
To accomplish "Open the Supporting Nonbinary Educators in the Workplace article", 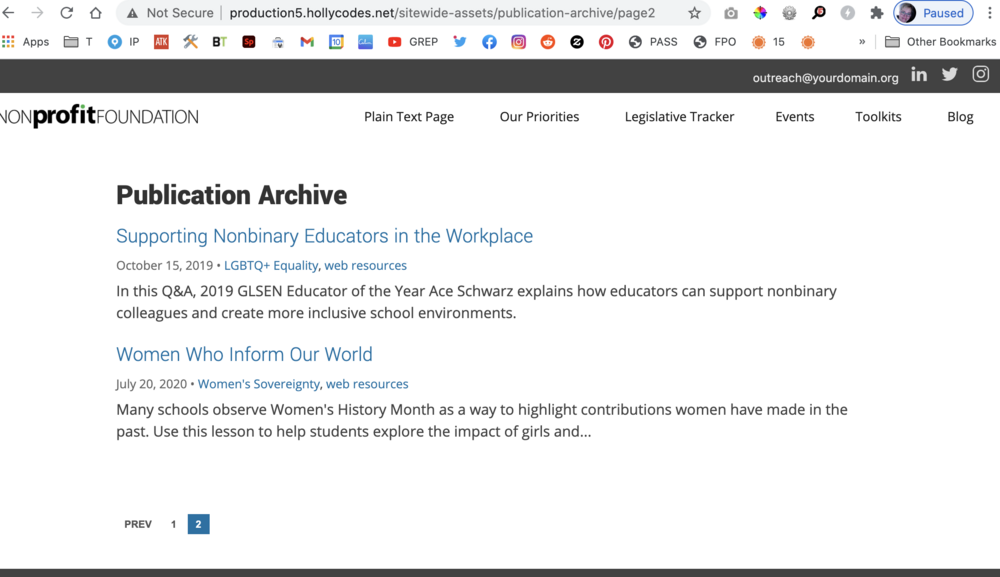I will click(x=324, y=236).
